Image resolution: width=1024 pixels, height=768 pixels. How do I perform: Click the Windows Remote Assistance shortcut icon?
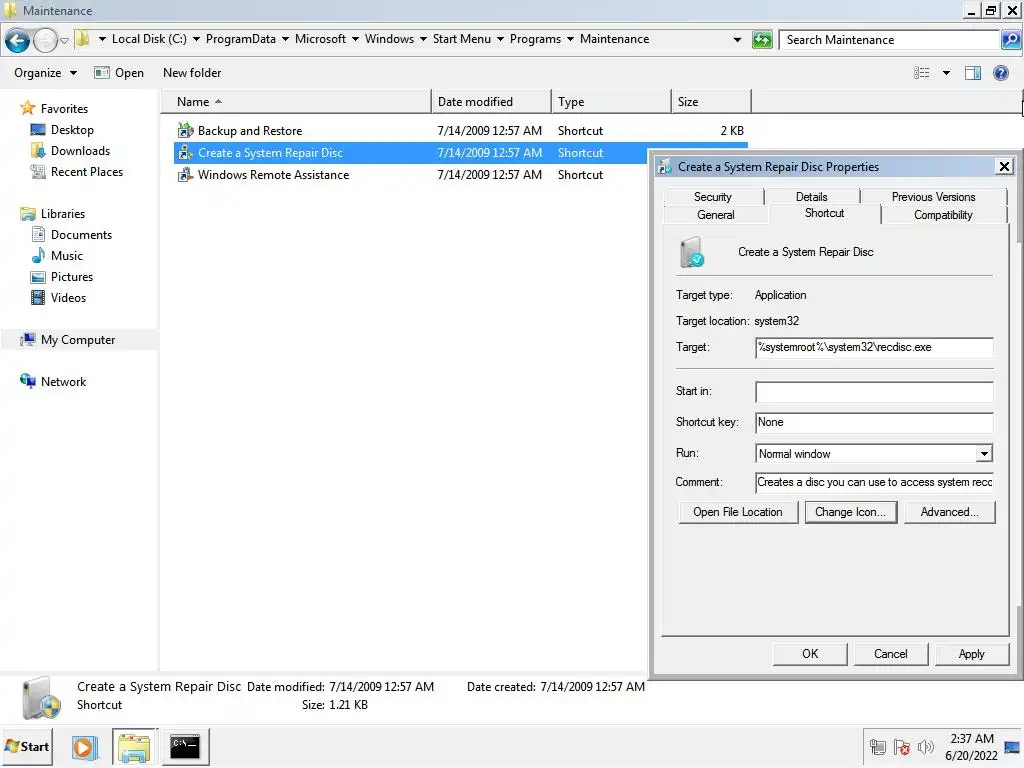[185, 174]
